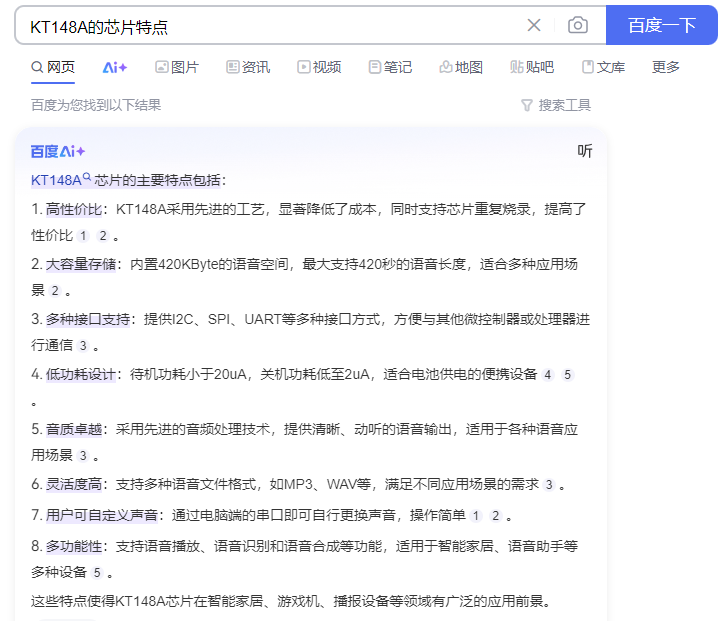Image resolution: width=721 pixels, height=621 pixels.
Task: Click the 大容量存储 highlighted term
Action: (81, 264)
